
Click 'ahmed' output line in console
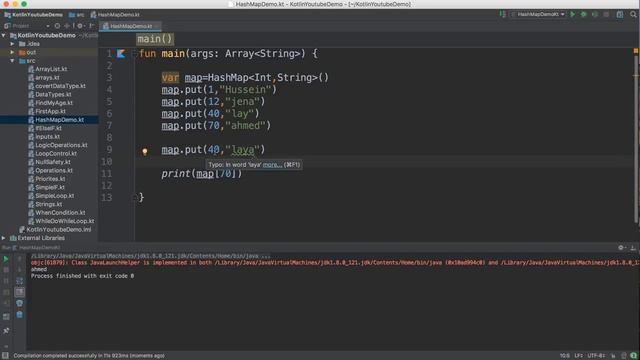(x=39, y=269)
